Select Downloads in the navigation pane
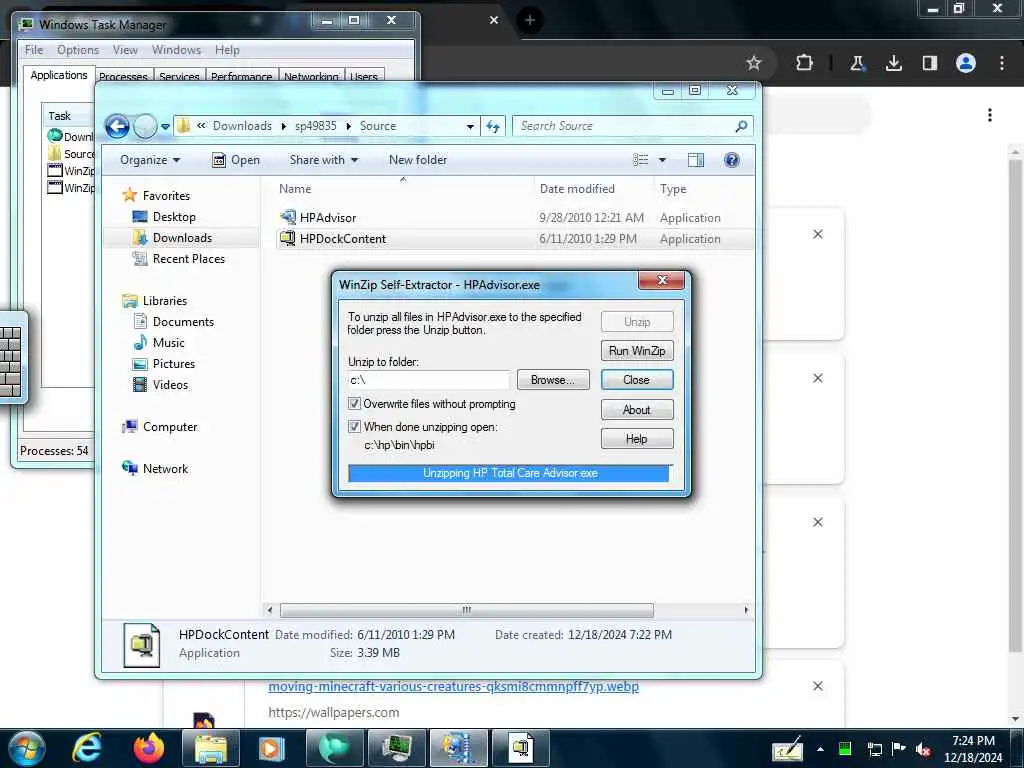The width and height of the screenshot is (1024, 768). point(182,238)
